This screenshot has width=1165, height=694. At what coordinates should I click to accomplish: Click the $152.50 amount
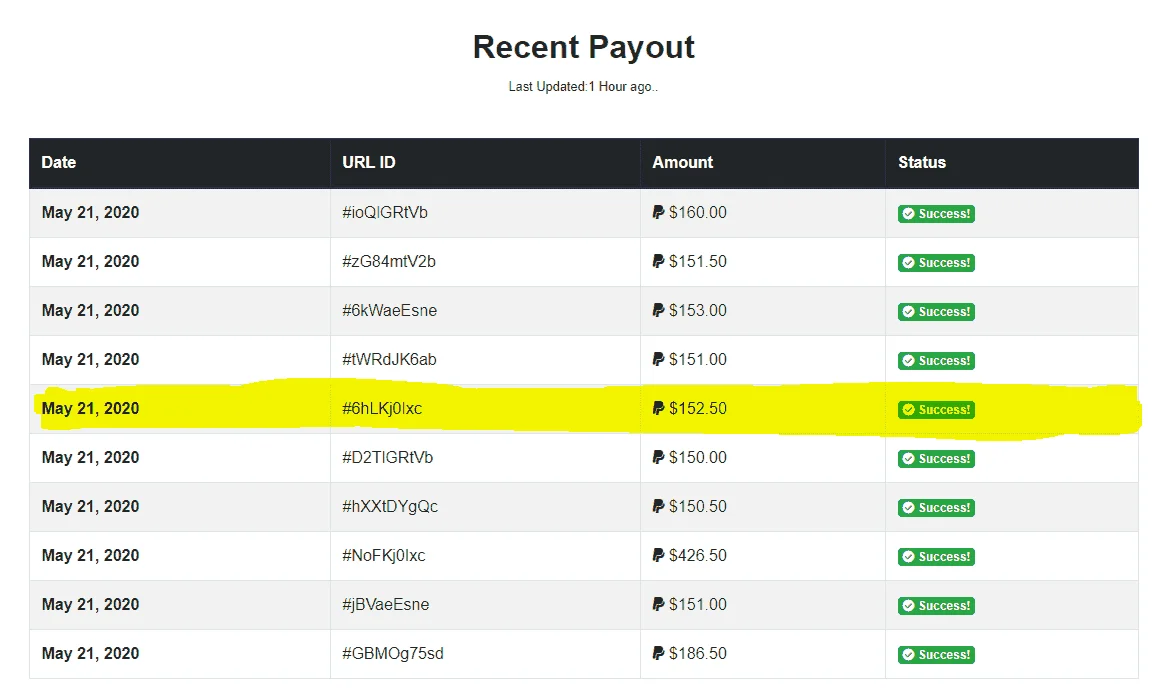[698, 409]
